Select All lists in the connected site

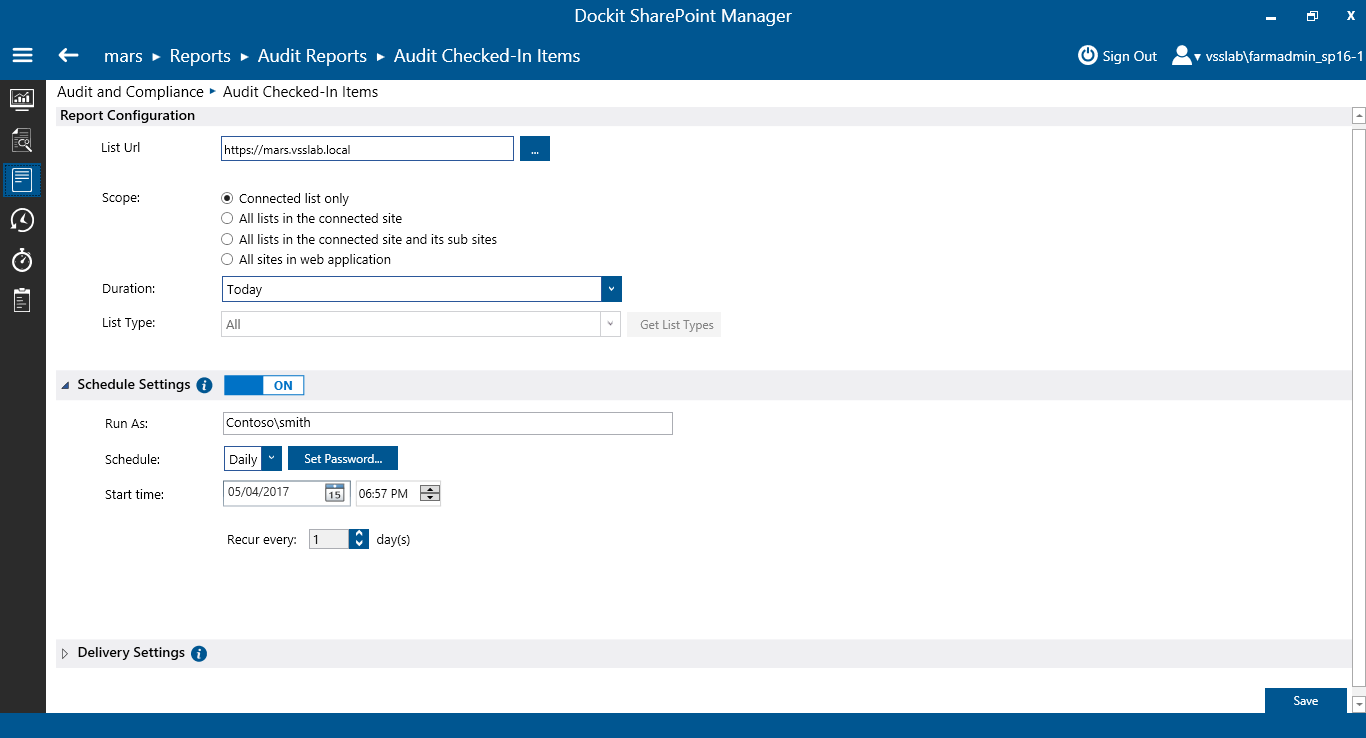click(x=227, y=219)
